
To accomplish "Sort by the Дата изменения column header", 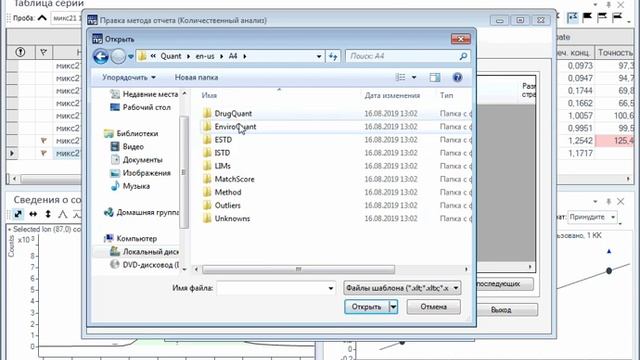I will click(392, 95).
